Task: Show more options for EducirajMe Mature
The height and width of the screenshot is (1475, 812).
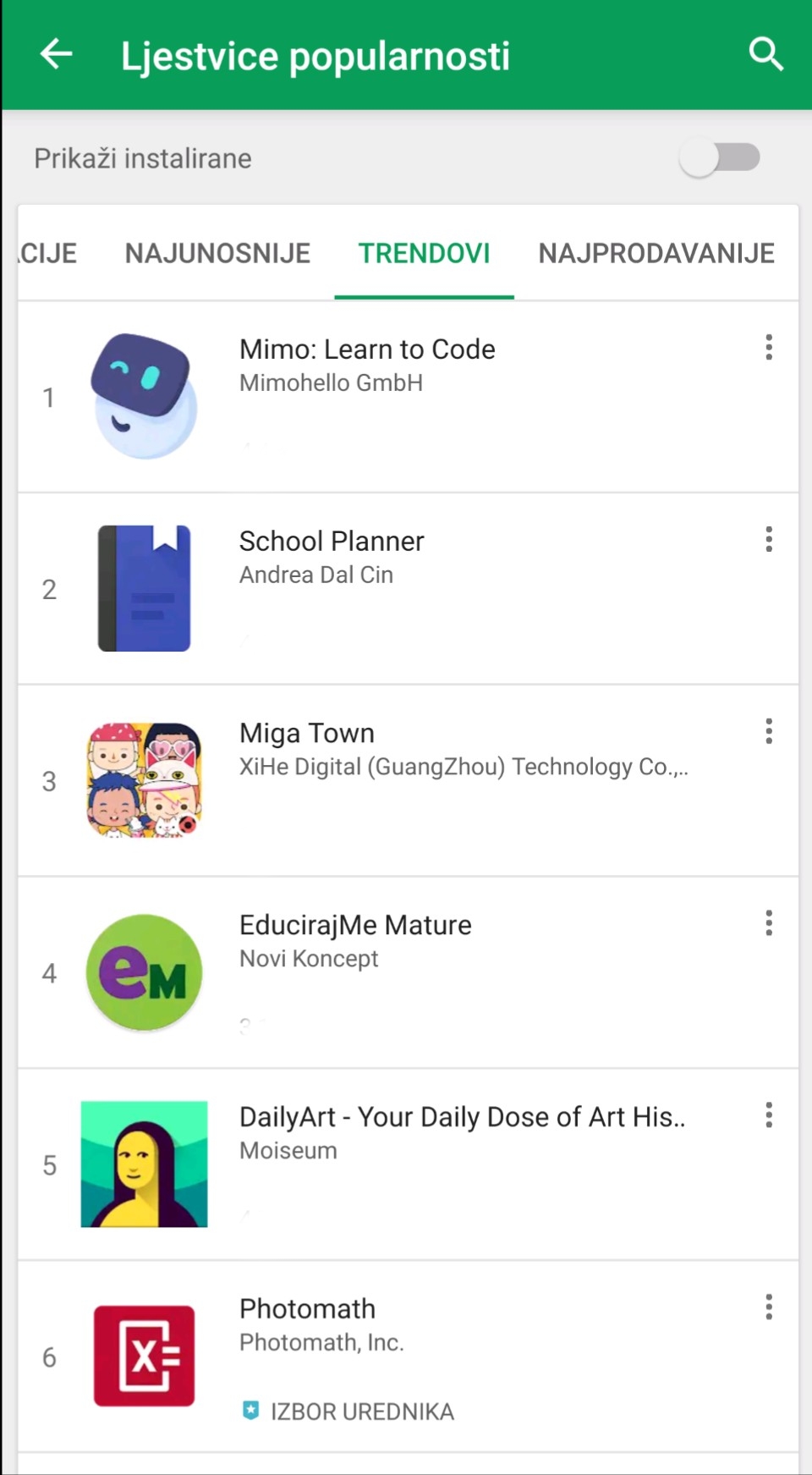Action: point(768,923)
